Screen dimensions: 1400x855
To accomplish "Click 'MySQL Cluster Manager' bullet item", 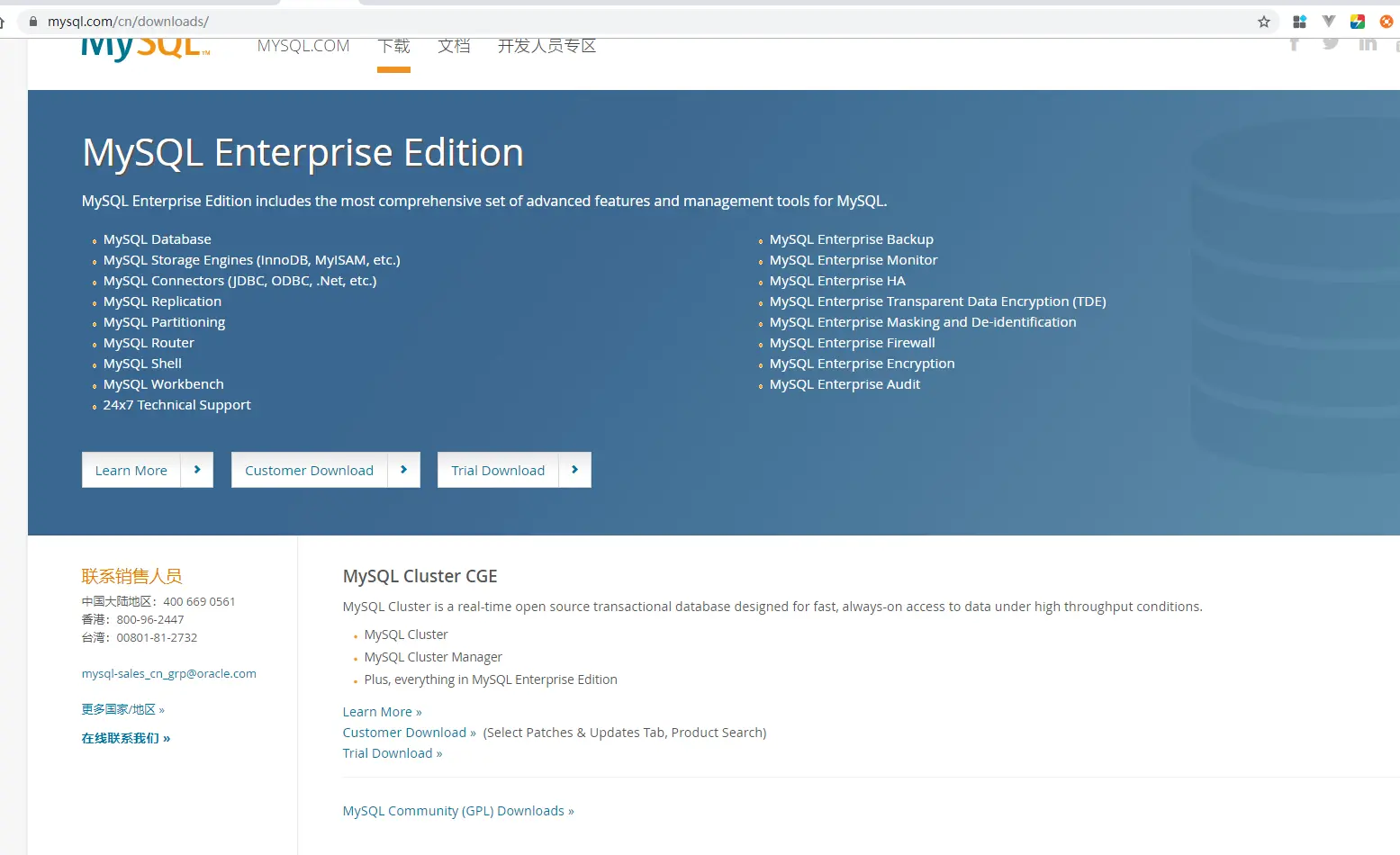I will click(433, 657).
